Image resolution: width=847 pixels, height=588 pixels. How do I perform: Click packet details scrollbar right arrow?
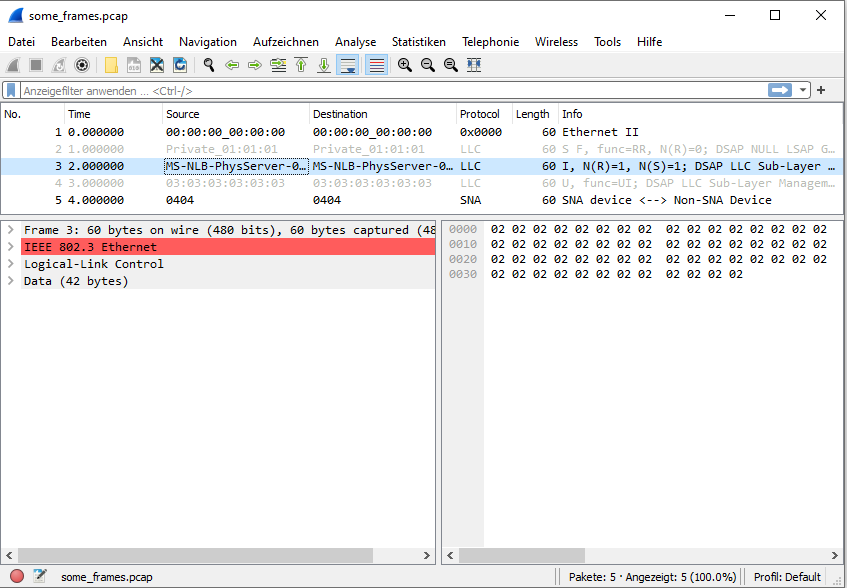427,555
